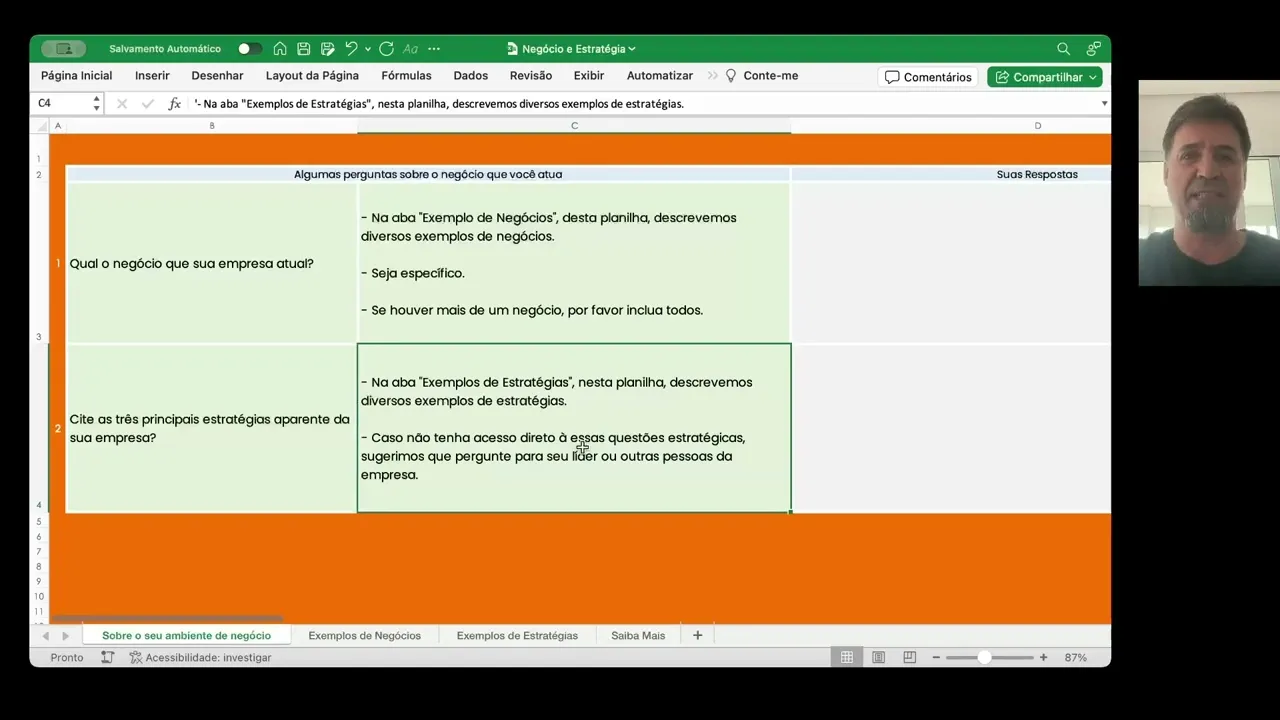The height and width of the screenshot is (720, 1280).
Task: Click the Save floppy disk icon
Action: tap(304, 49)
